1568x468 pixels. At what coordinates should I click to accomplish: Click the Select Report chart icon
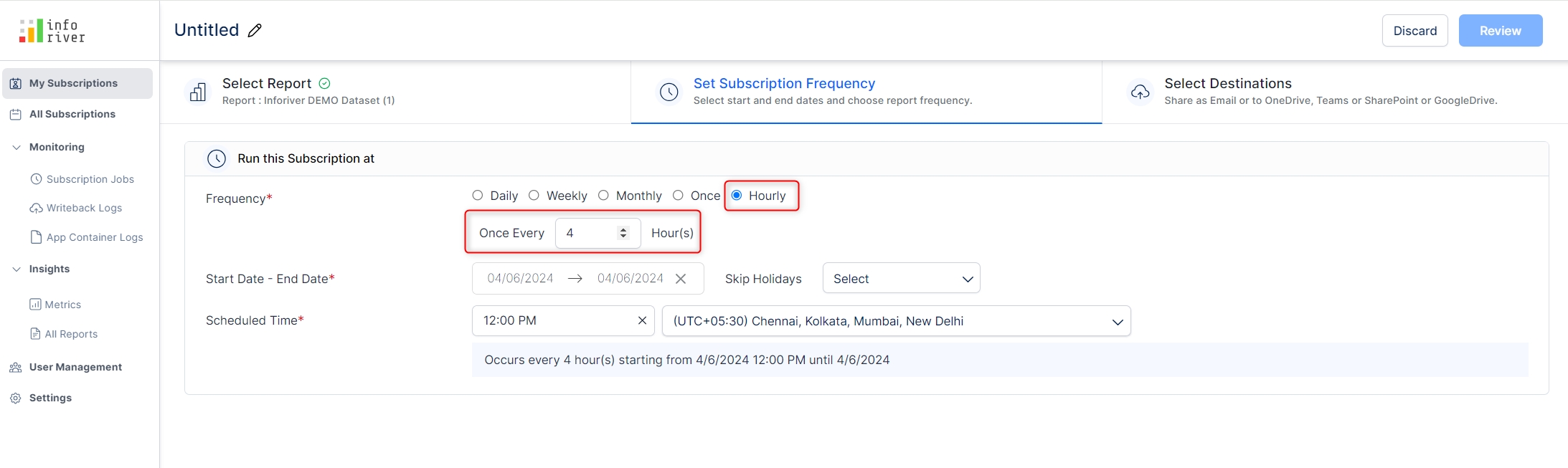198,92
